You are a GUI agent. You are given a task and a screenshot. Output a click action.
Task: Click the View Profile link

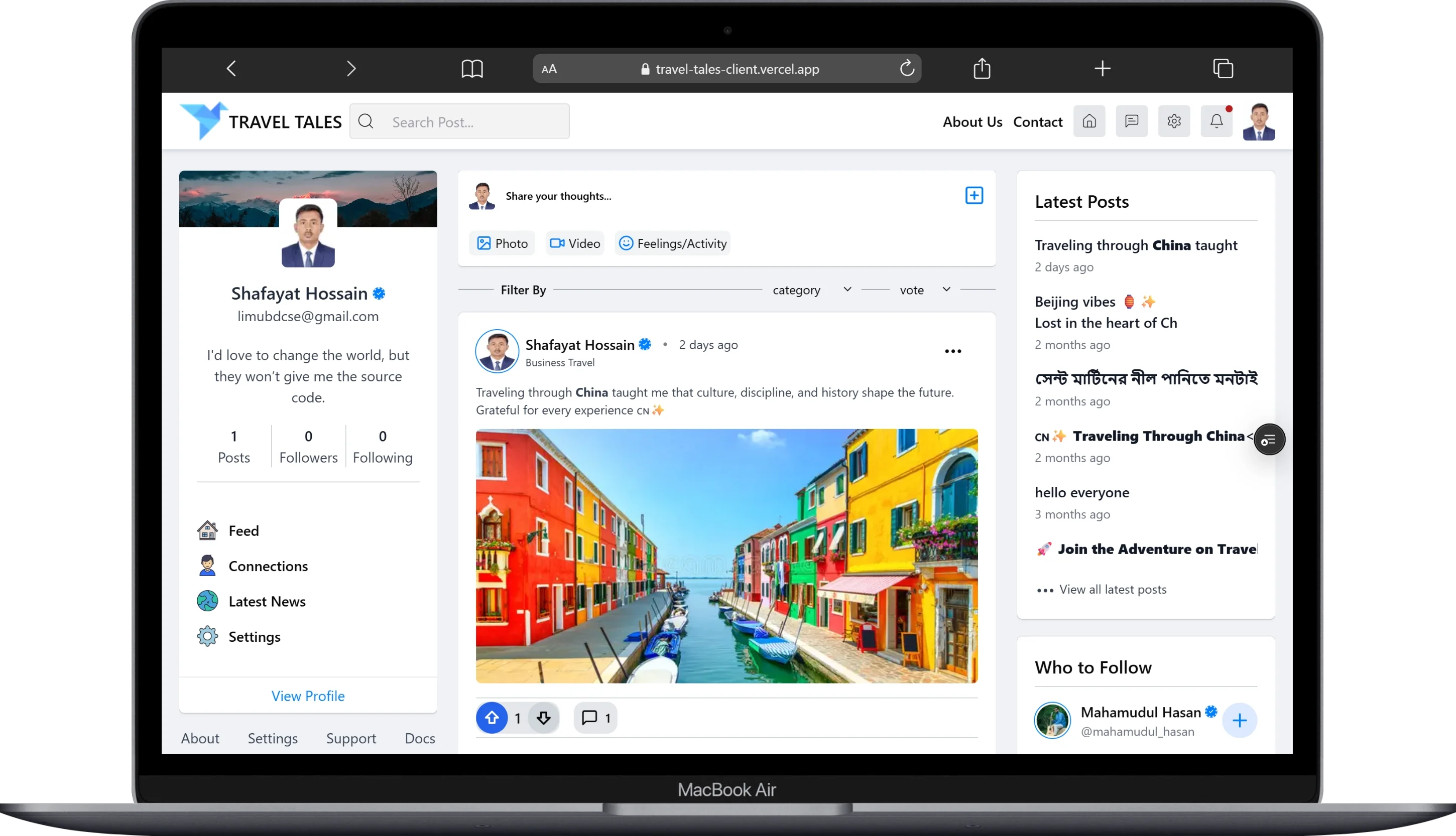click(308, 696)
